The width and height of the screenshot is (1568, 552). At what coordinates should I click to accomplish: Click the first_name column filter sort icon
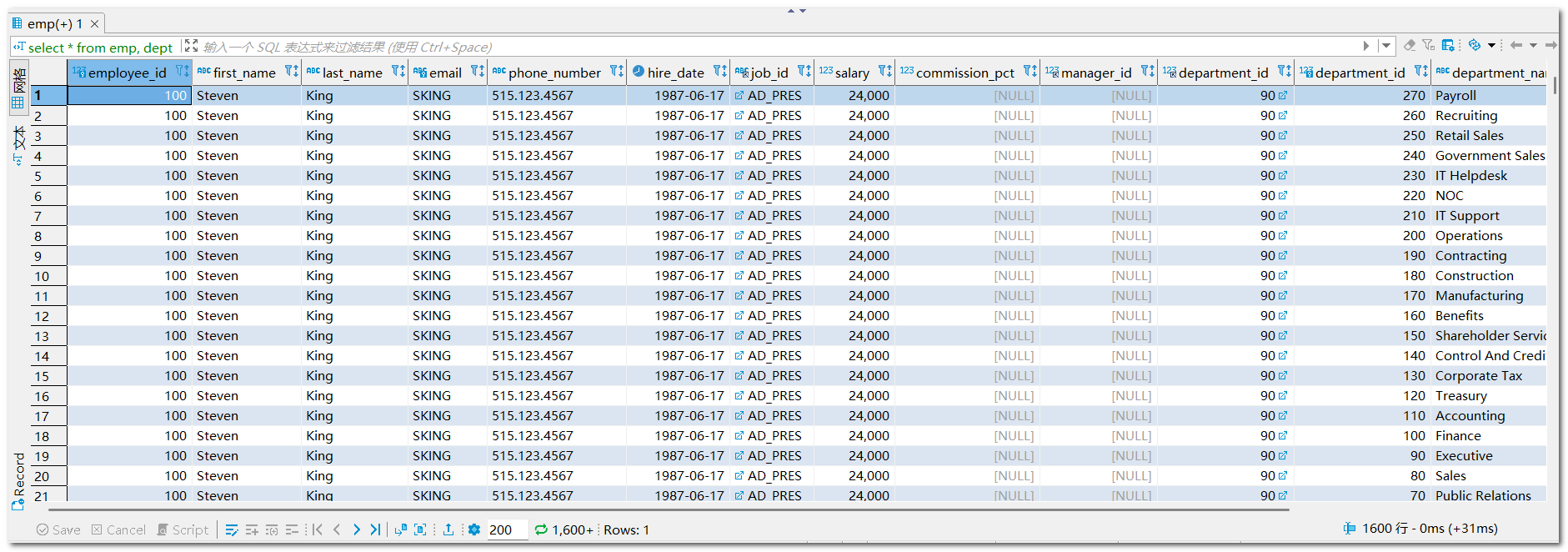291,72
